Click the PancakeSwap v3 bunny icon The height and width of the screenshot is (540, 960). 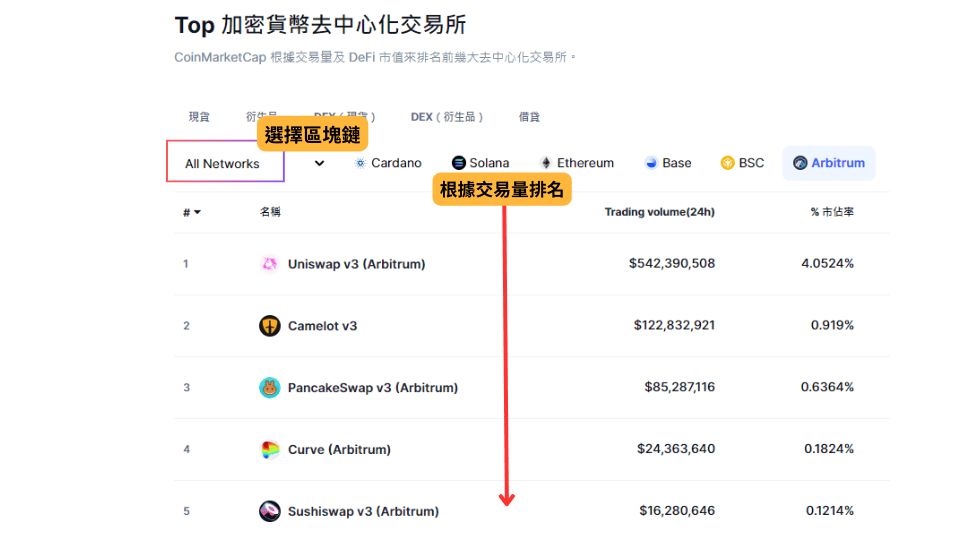(270, 388)
